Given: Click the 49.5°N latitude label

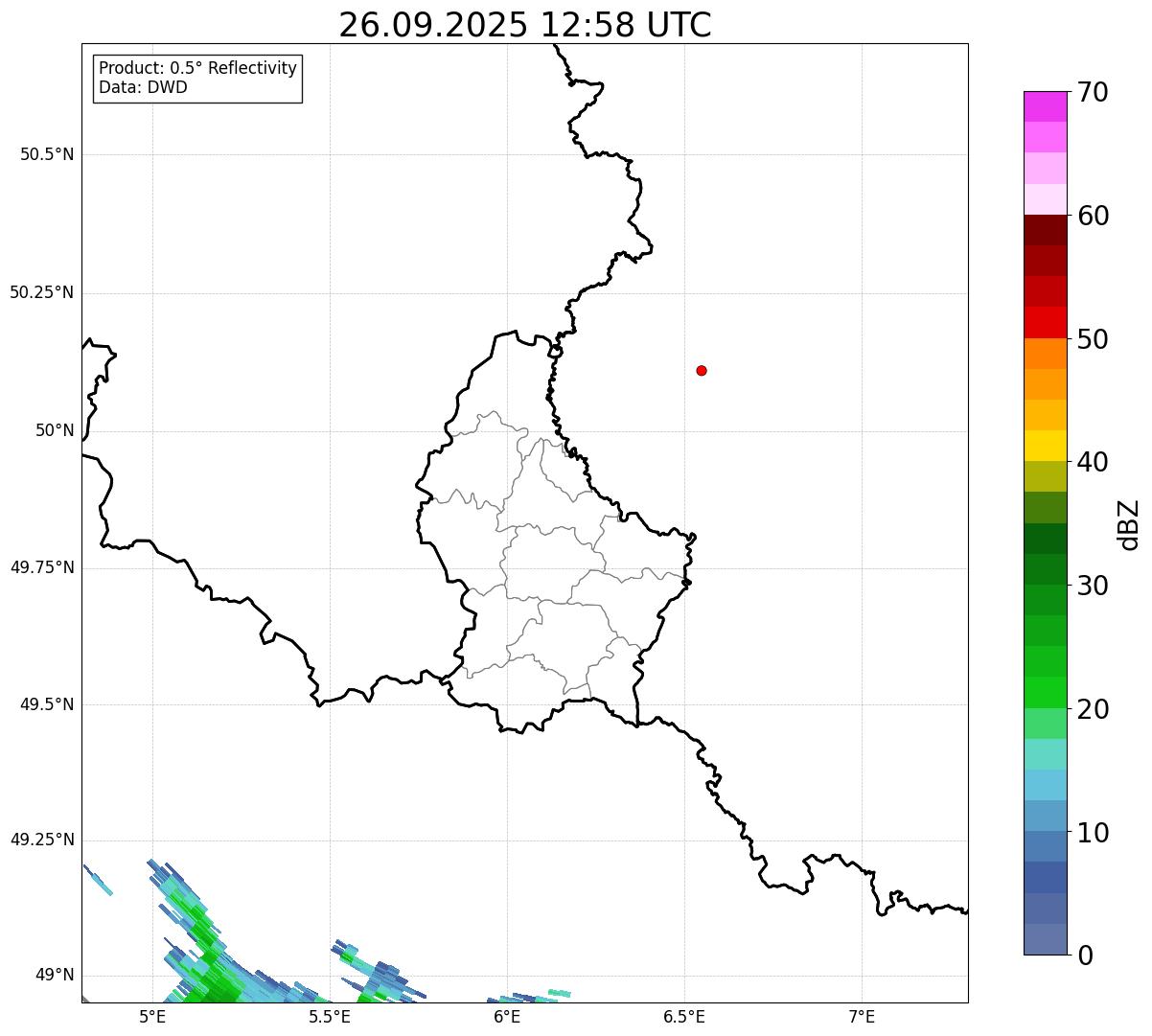Looking at the screenshot, I should pos(47,704).
